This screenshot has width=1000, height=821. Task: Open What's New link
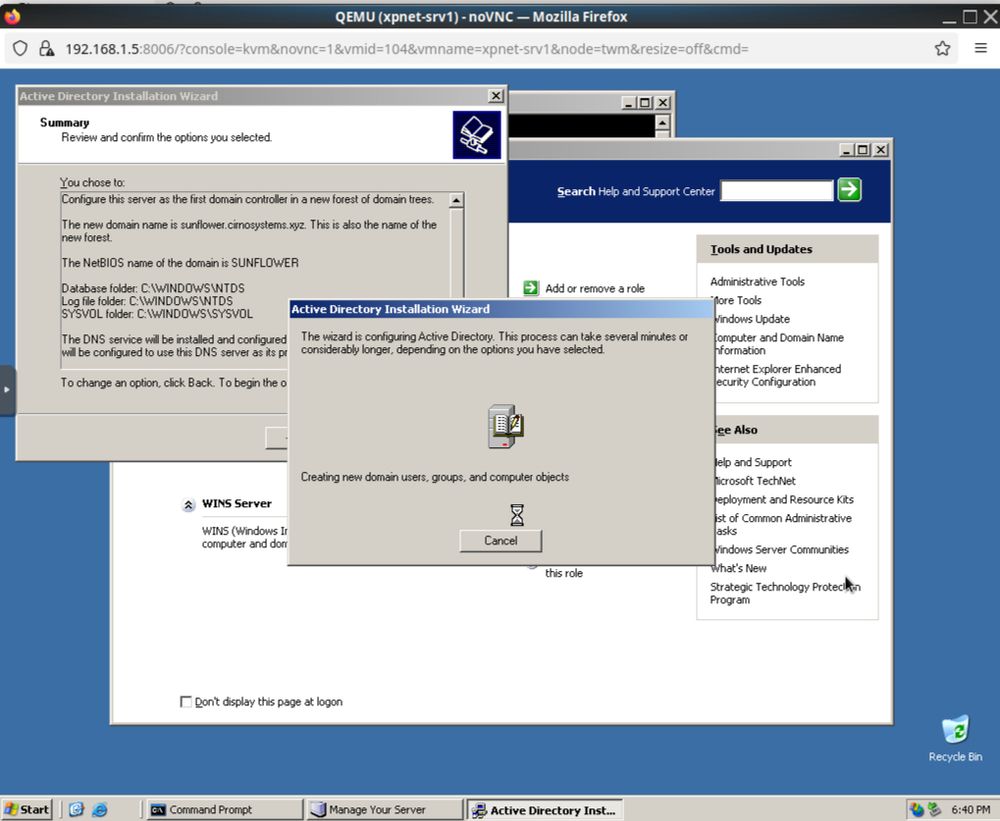tap(739, 568)
